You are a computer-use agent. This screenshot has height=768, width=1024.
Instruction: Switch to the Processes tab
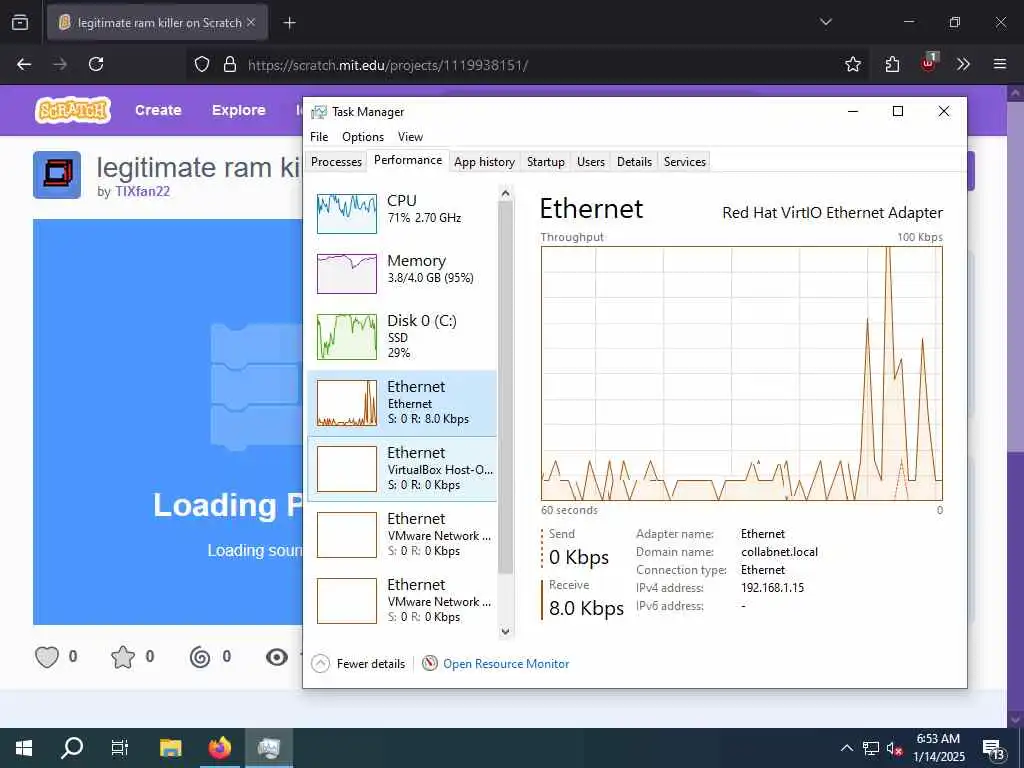[336, 161]
